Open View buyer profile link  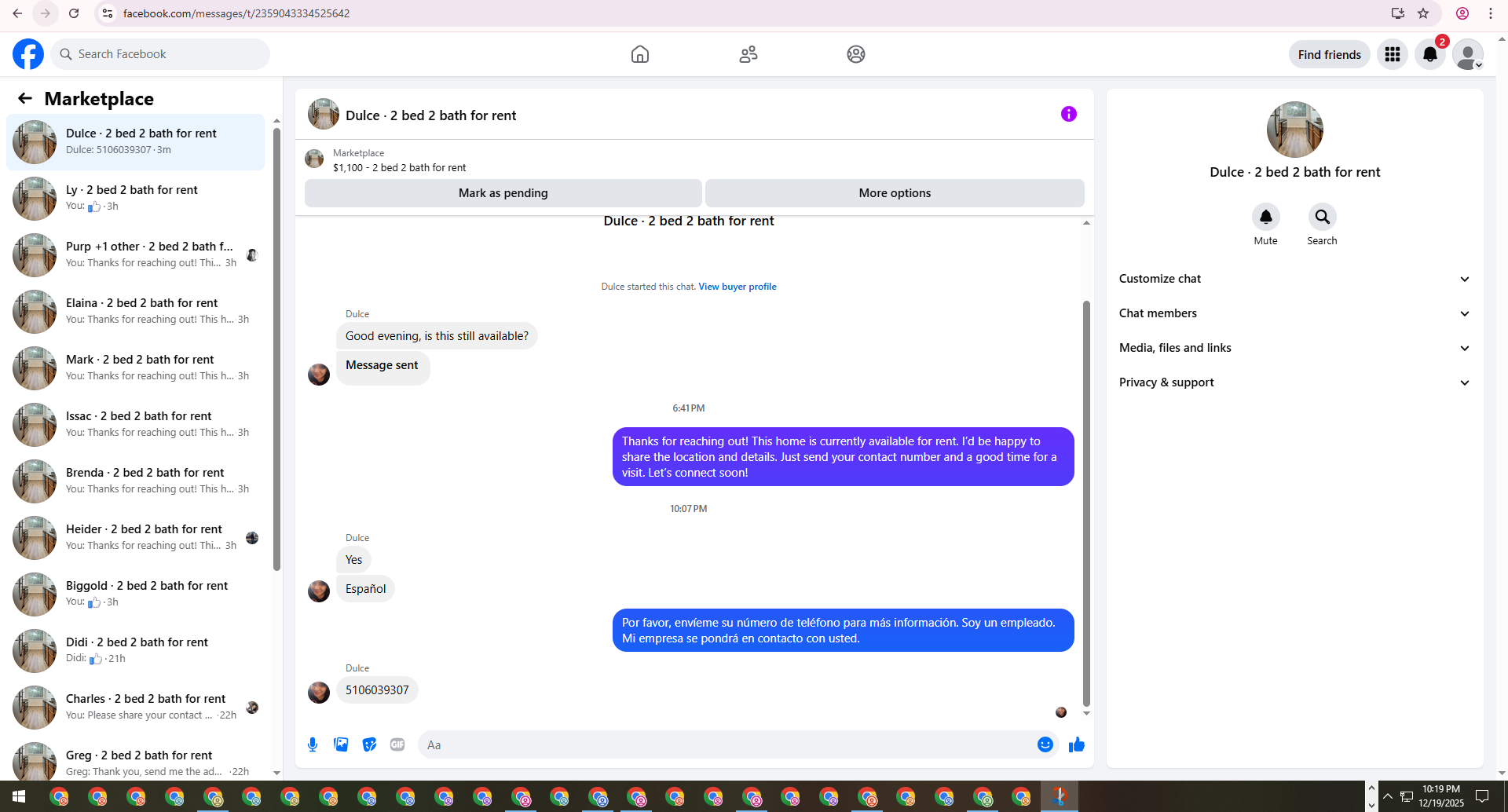[738, 287]
